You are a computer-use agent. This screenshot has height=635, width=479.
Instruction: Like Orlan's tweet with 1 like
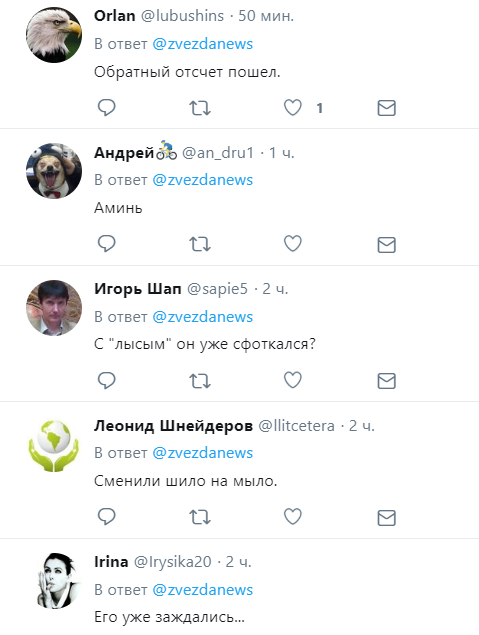[292, 108]
